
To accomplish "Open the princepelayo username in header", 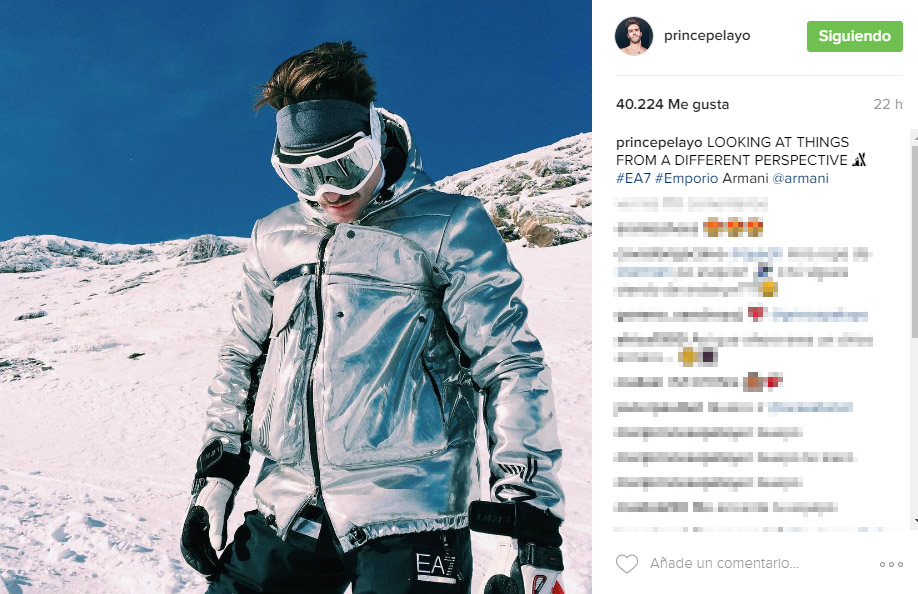I will click(707, 36).
